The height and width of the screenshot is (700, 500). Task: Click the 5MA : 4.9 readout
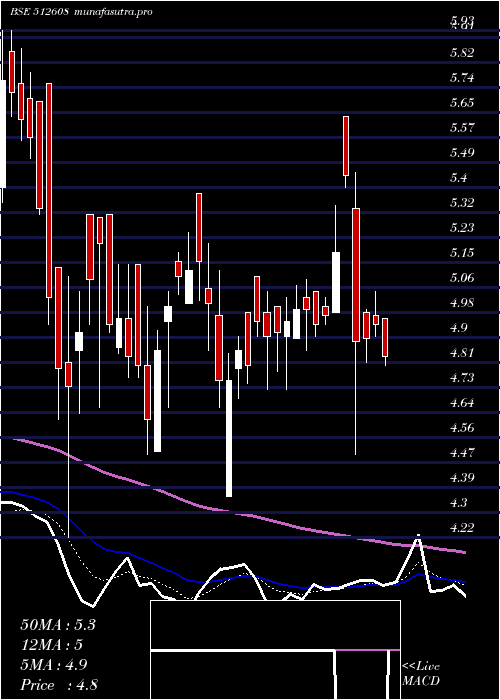54,665
